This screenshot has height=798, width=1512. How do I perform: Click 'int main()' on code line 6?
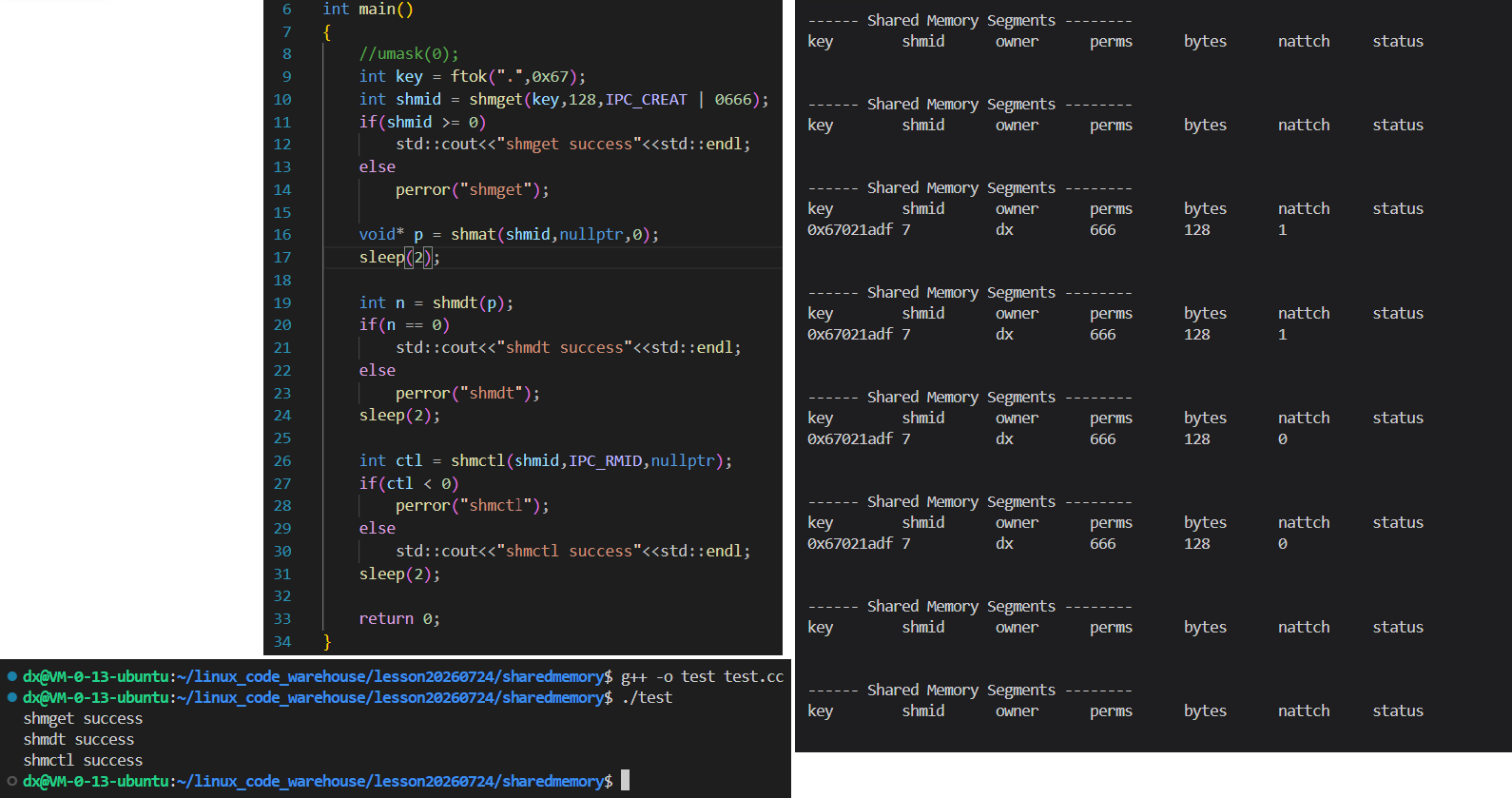pos(368,10)
